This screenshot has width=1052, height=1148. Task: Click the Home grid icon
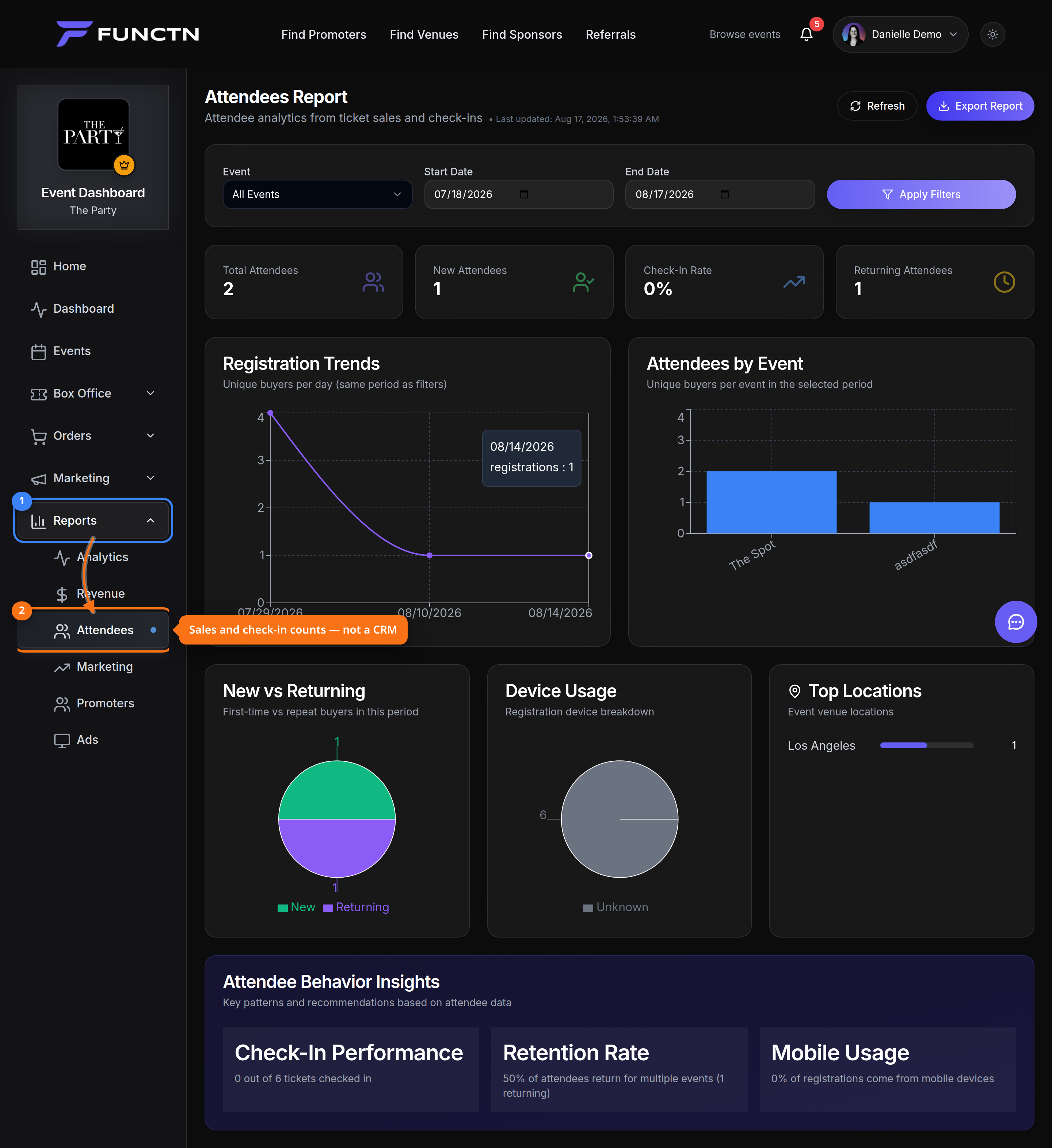(38, 267)
